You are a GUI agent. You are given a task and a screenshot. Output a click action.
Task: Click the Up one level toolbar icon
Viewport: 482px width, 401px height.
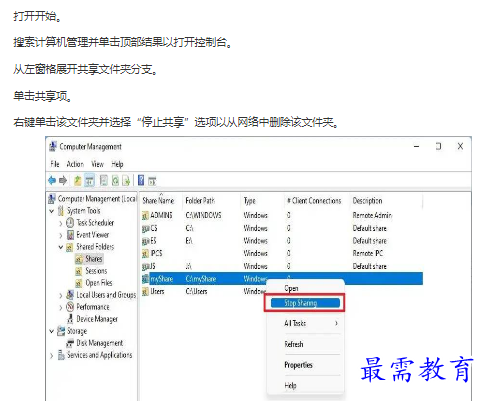pyautogui.click(x=78, y=181)
